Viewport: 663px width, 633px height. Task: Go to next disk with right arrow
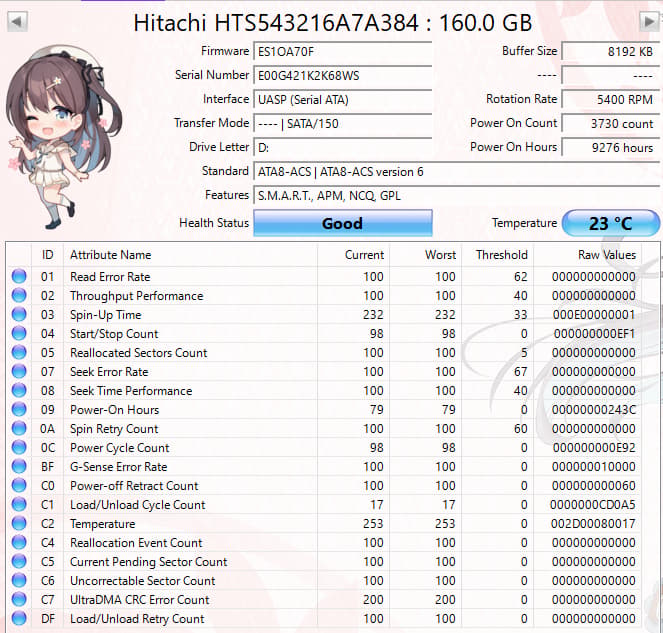click(x=649, y=22)
